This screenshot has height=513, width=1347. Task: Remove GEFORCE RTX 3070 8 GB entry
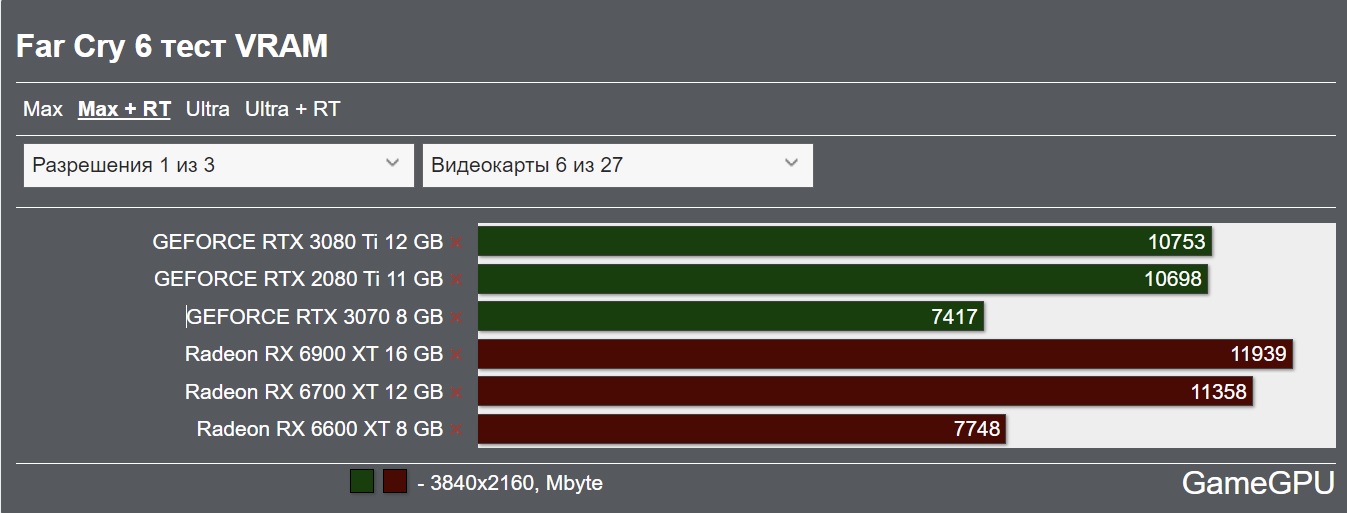456,318
